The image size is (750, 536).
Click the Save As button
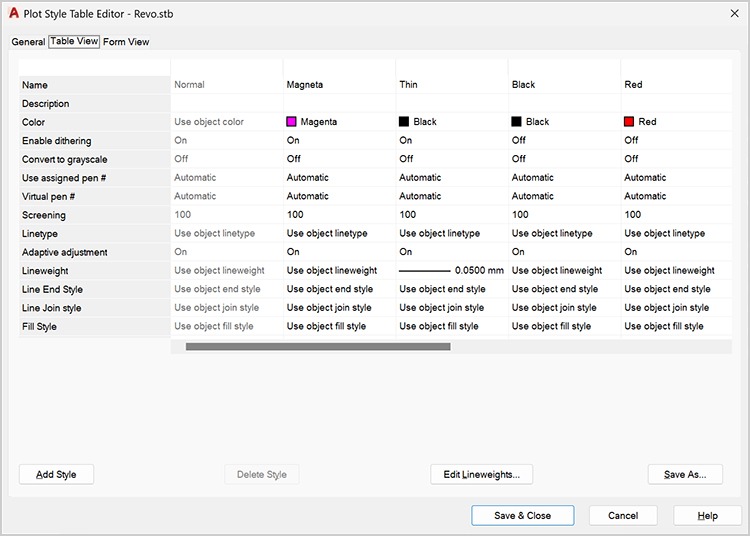click(x=685, y=475)
